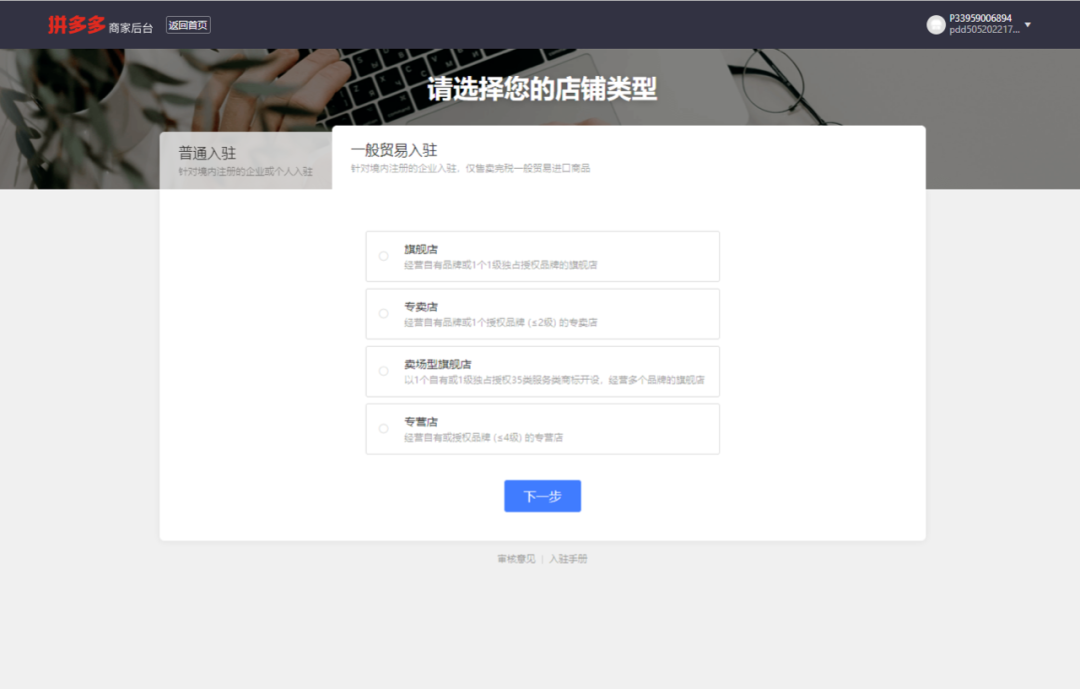Click the 旗舰店 option card
The height and width of the screenshot is (689, 1080).
(542, 256)
